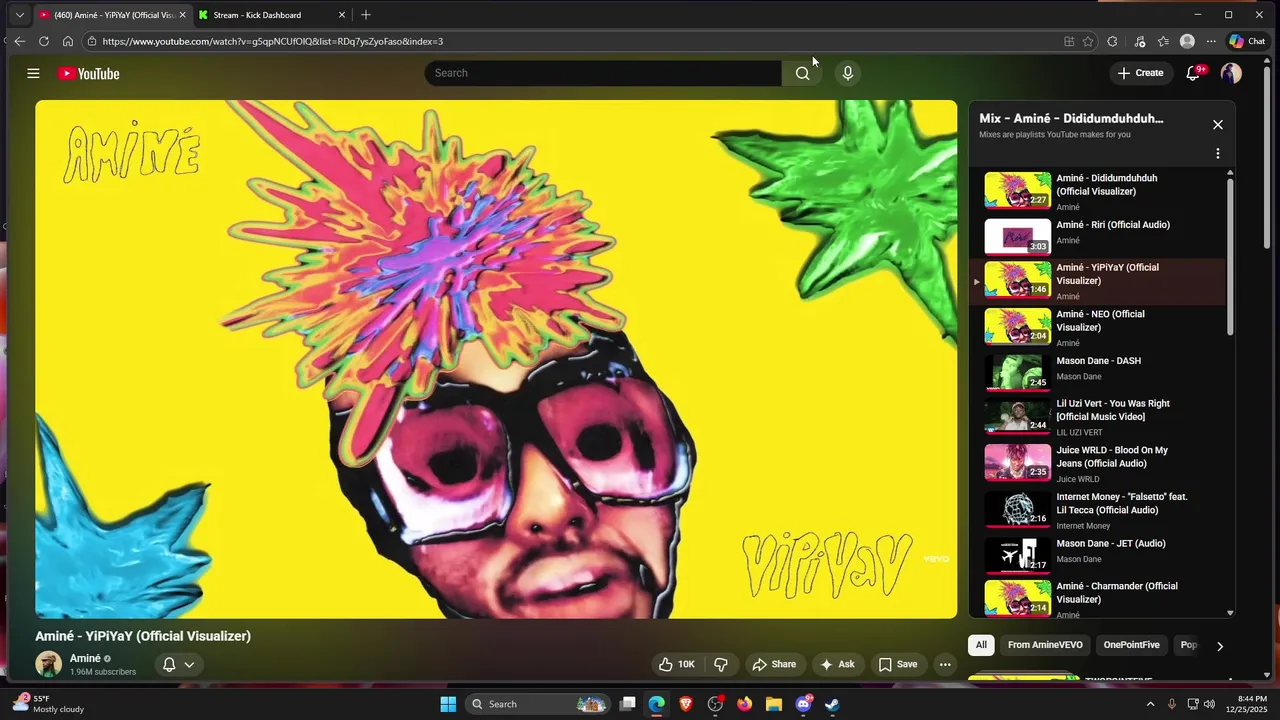
Task: Open the Copilot Chat button
Action: [1247, 41]
